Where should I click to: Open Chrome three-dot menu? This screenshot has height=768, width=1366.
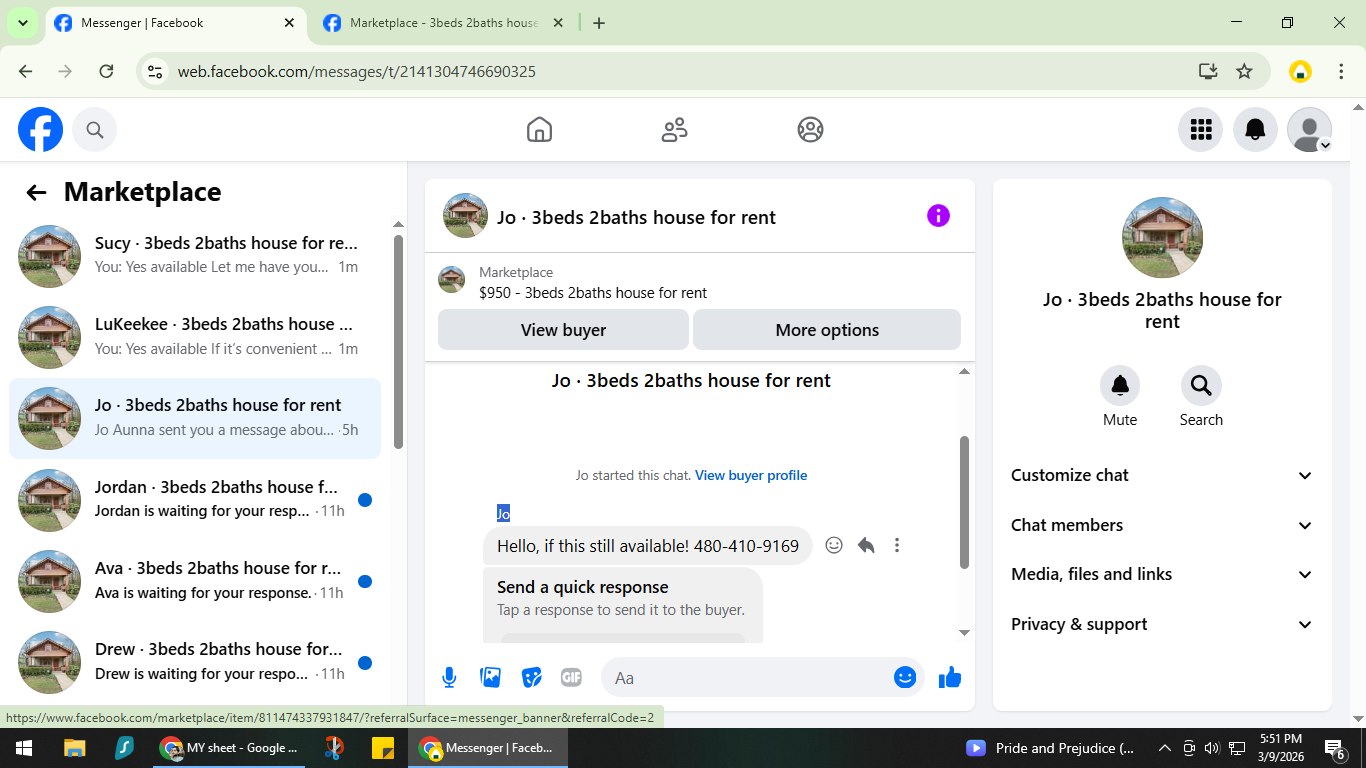pyautogui.click(x=1341, y=71)
